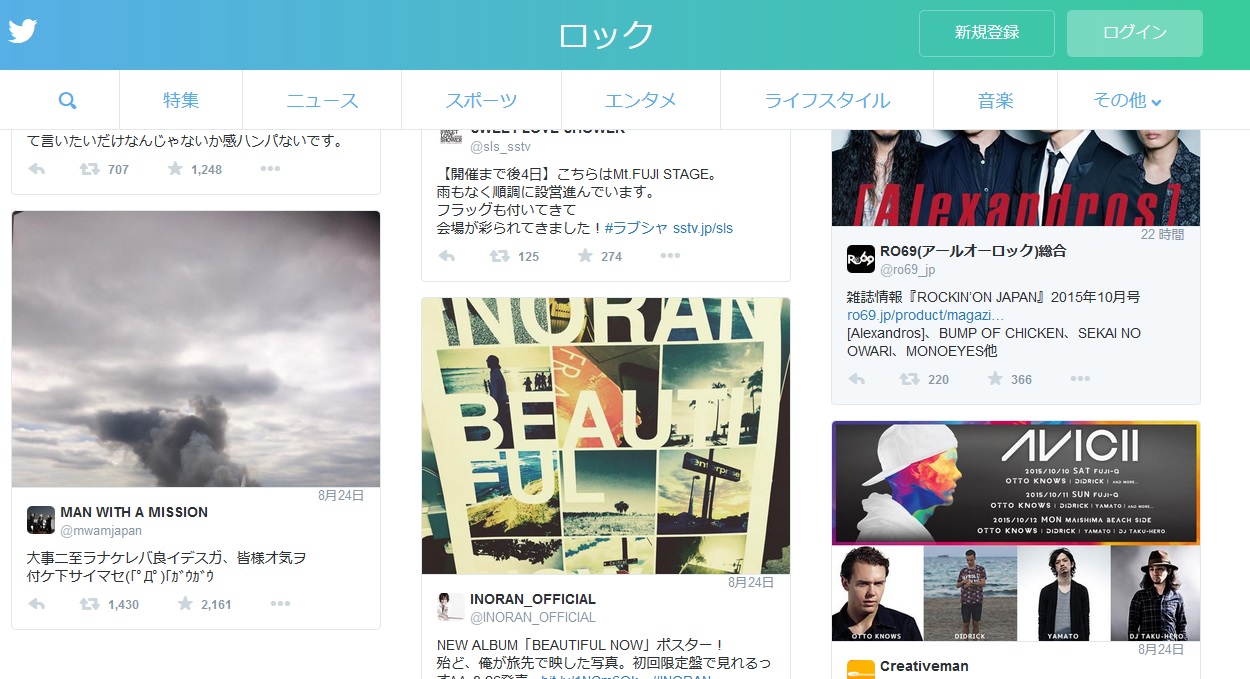Reply to the sls_sstv tweet
This screenshot has width=1250, height=679.
tap(447, 256)
